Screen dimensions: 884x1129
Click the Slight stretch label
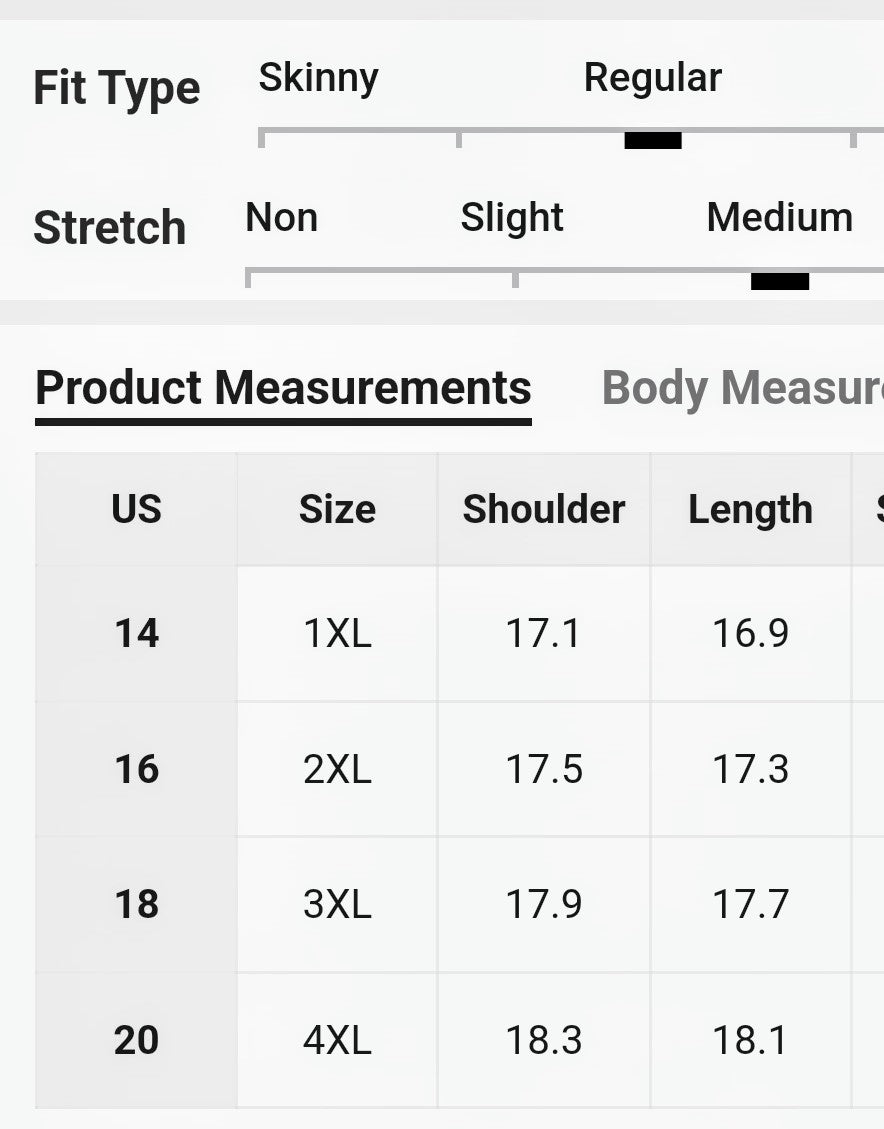click(512, 218)
